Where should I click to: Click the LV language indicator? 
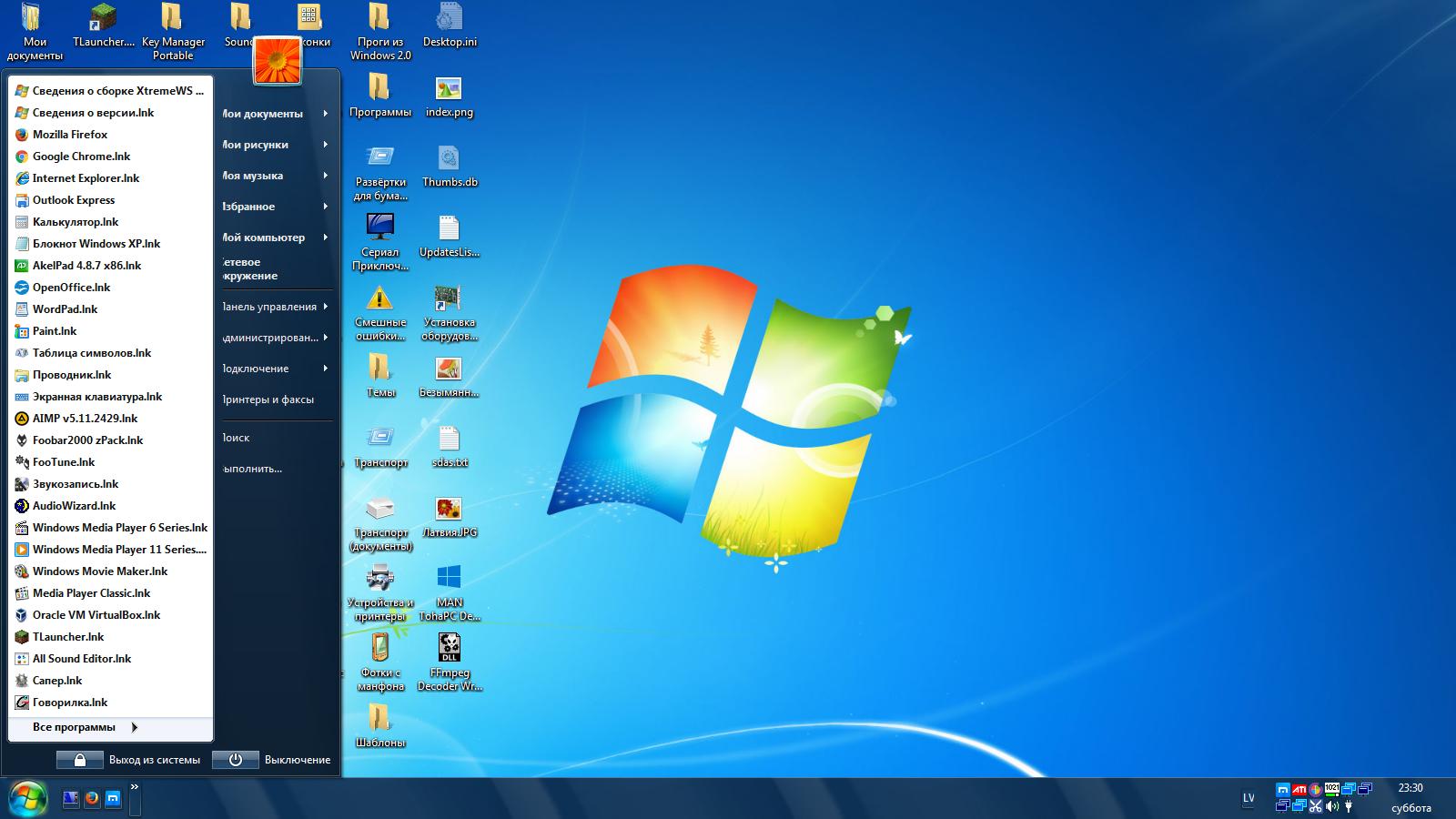(1249, 798)
